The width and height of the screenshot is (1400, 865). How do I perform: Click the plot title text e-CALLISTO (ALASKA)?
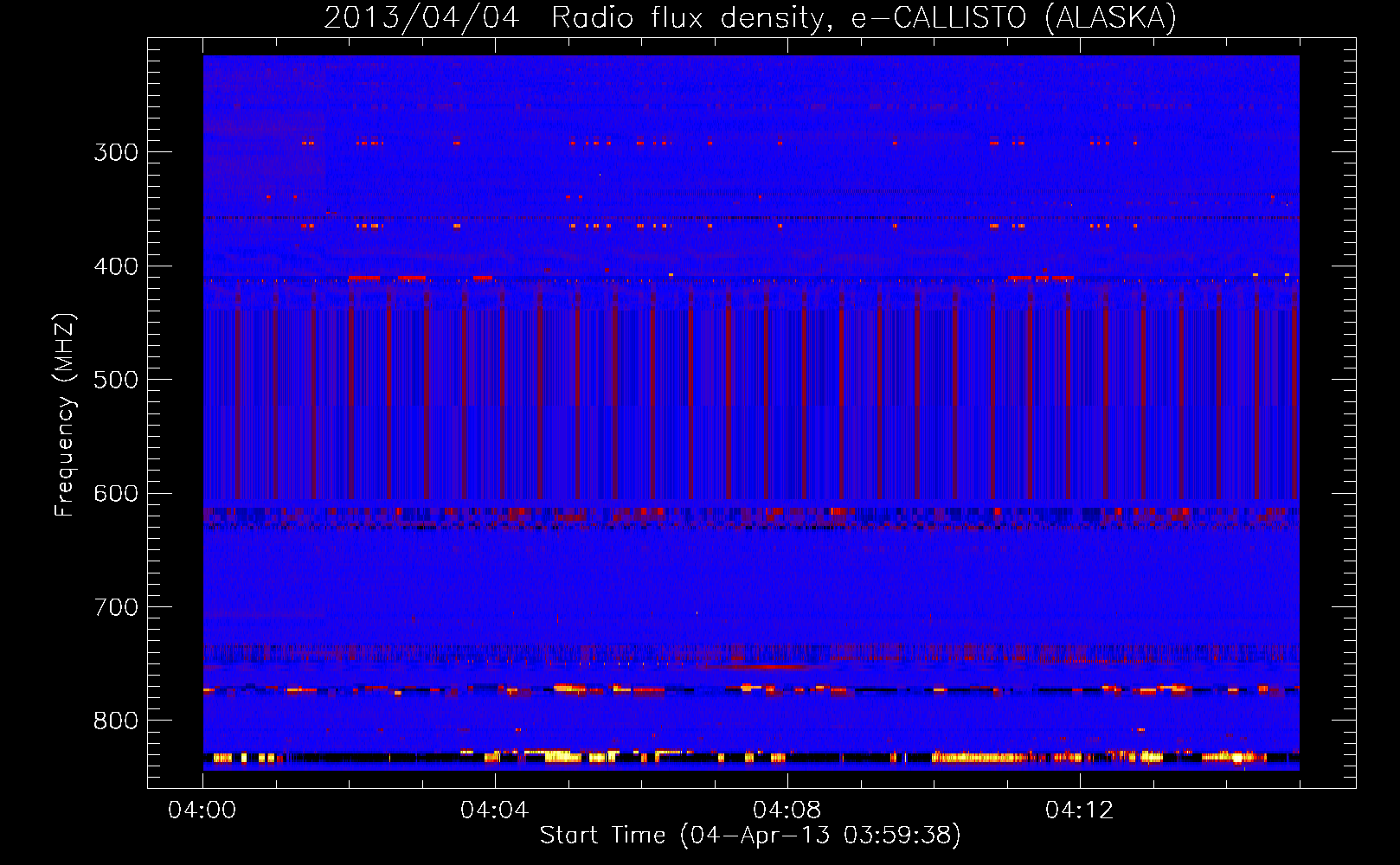[x=1013, y=17]
